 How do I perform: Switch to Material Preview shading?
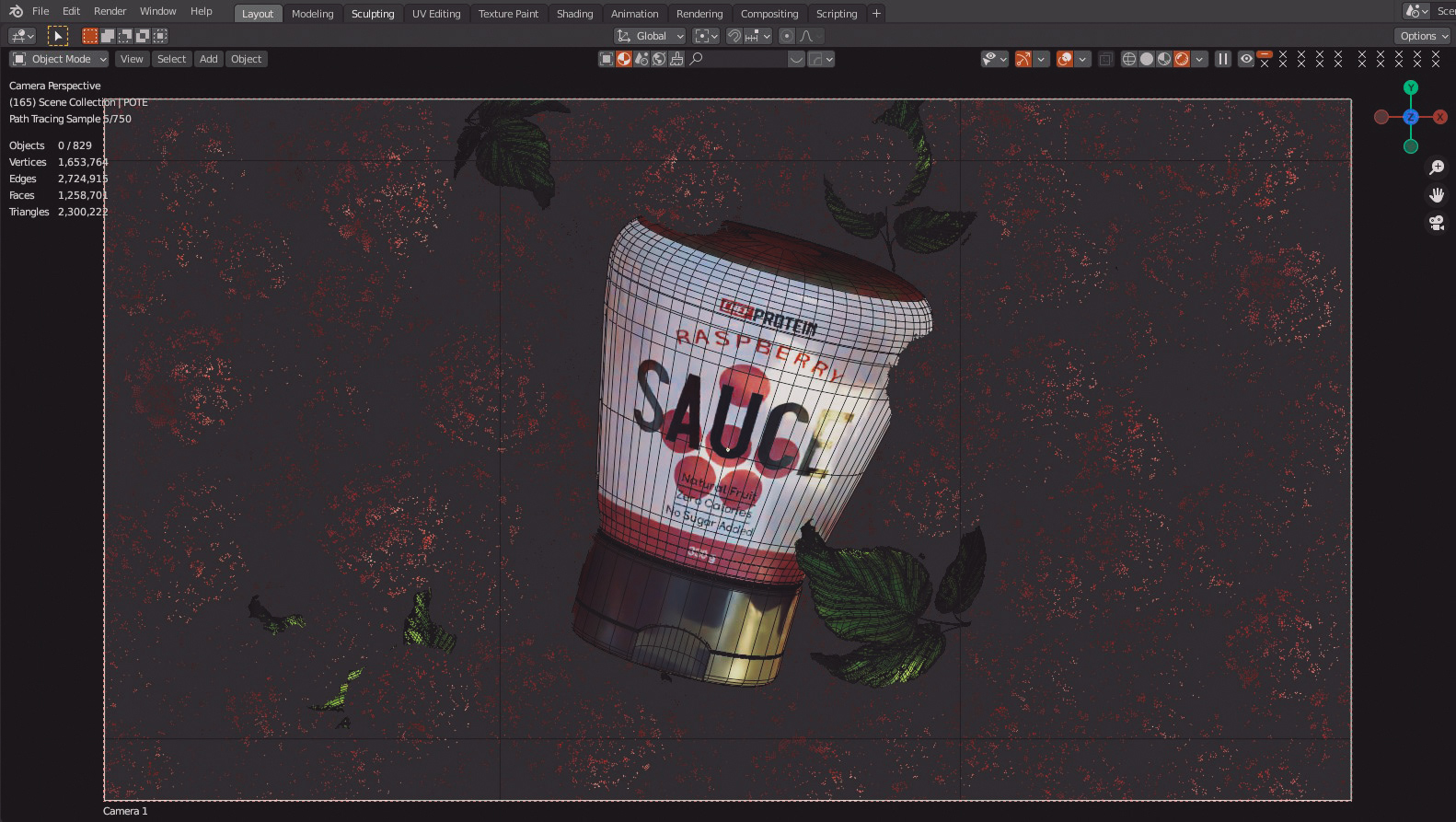(1164, 59)
